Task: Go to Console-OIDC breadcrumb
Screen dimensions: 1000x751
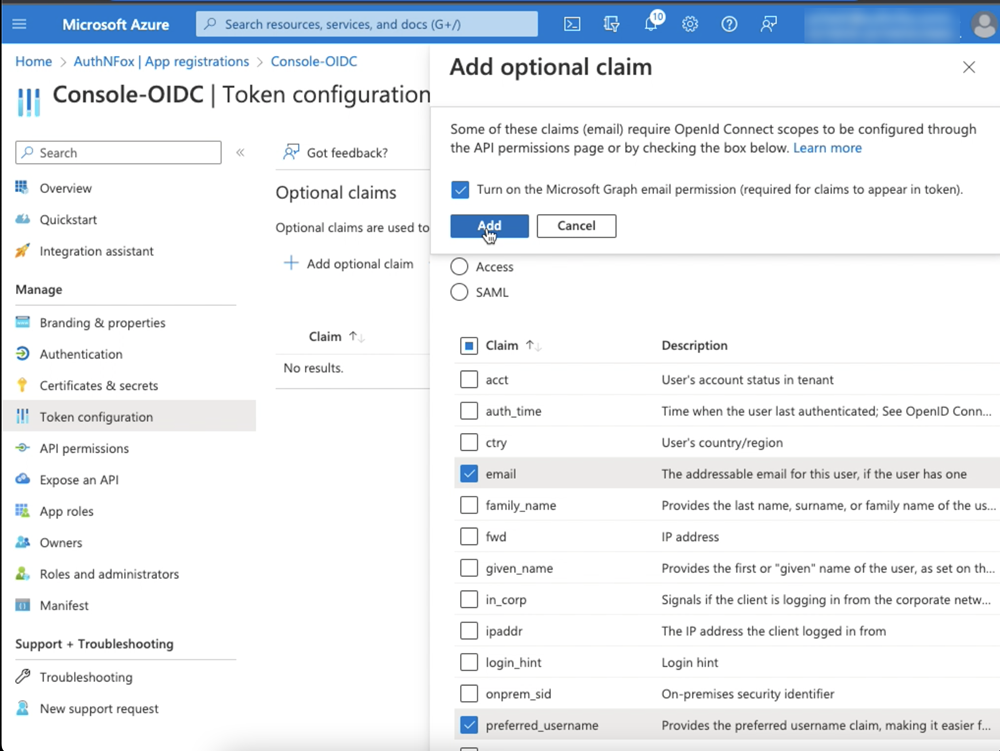Action: 314,61
